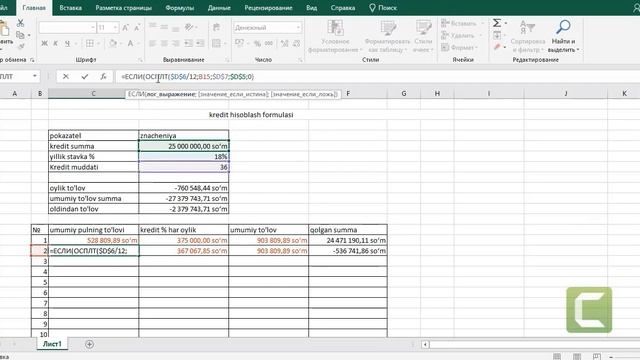Activate the Format Painter brush
This screenshot has width=640, height=360.
click(21, 47)
